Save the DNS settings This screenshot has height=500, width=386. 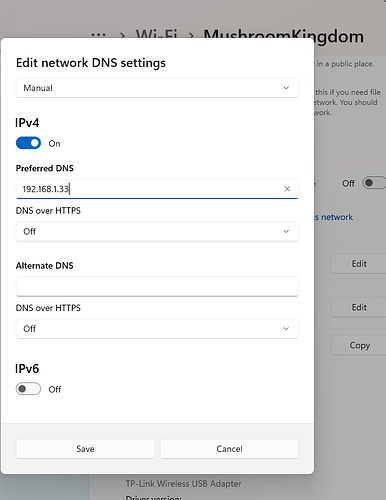click(x=85, y=449)
